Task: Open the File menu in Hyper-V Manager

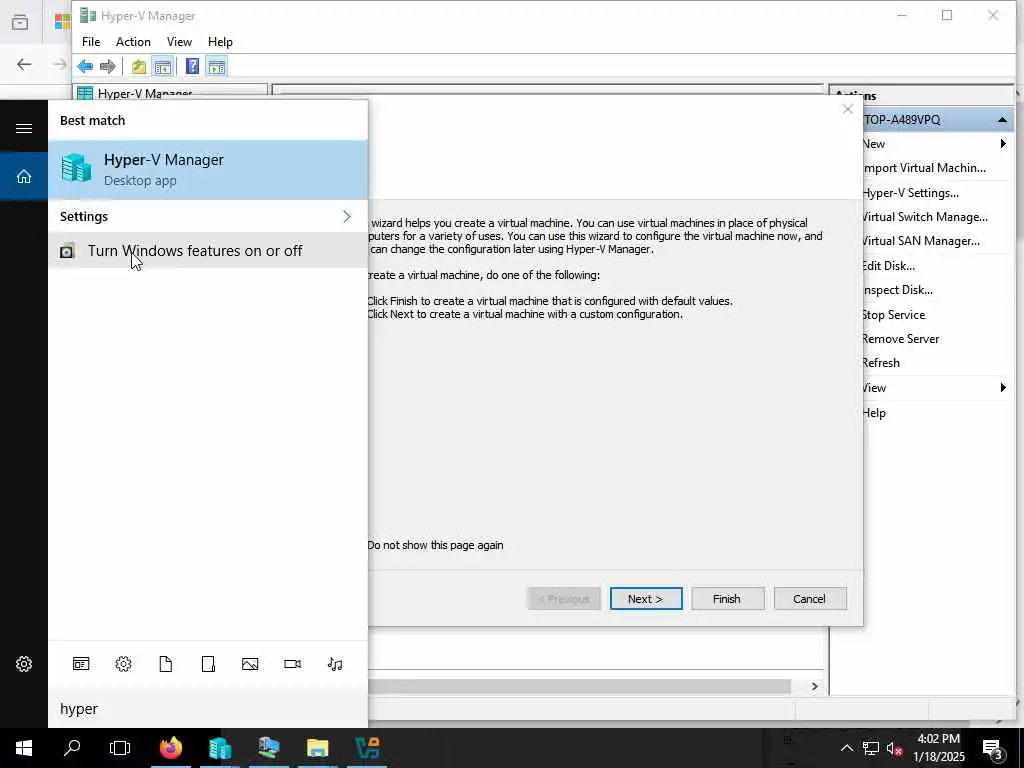Action: [x=91, y=42]
